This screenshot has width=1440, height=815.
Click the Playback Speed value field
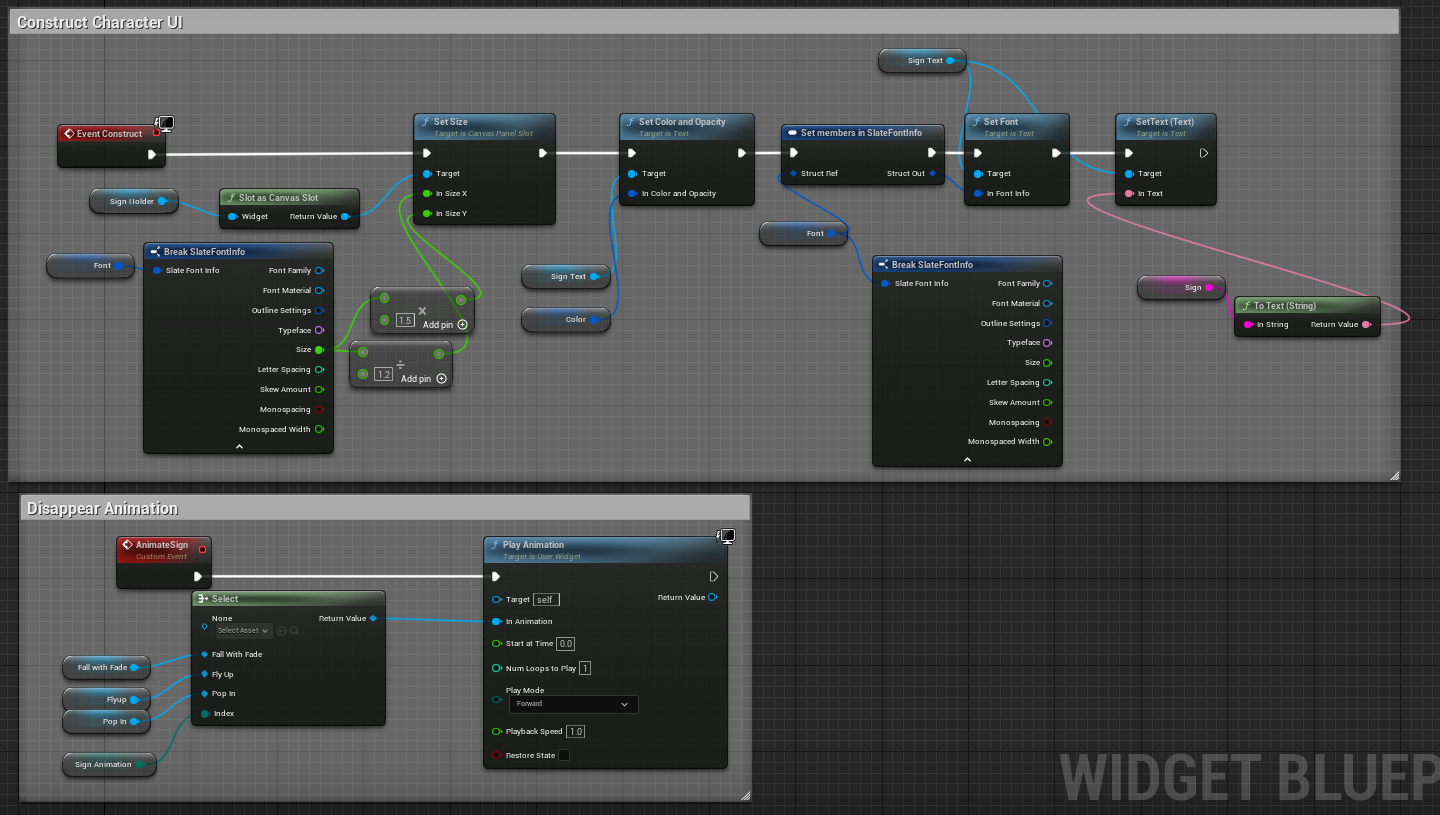(575, 732)
